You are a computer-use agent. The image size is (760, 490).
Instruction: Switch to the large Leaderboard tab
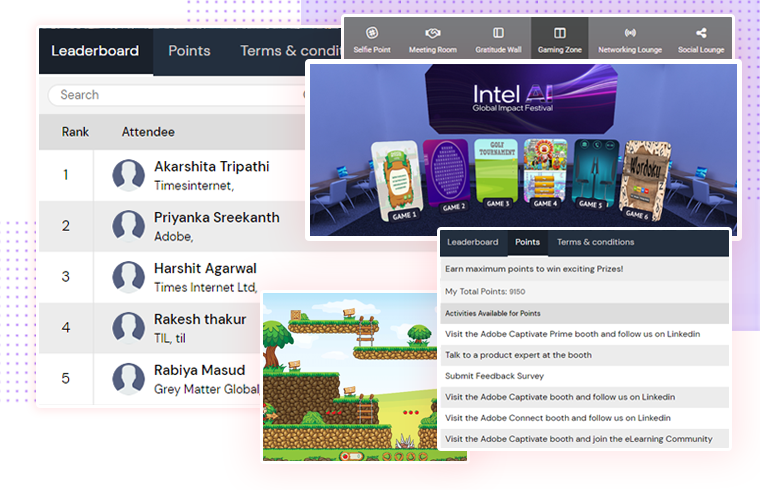(95, 51)
